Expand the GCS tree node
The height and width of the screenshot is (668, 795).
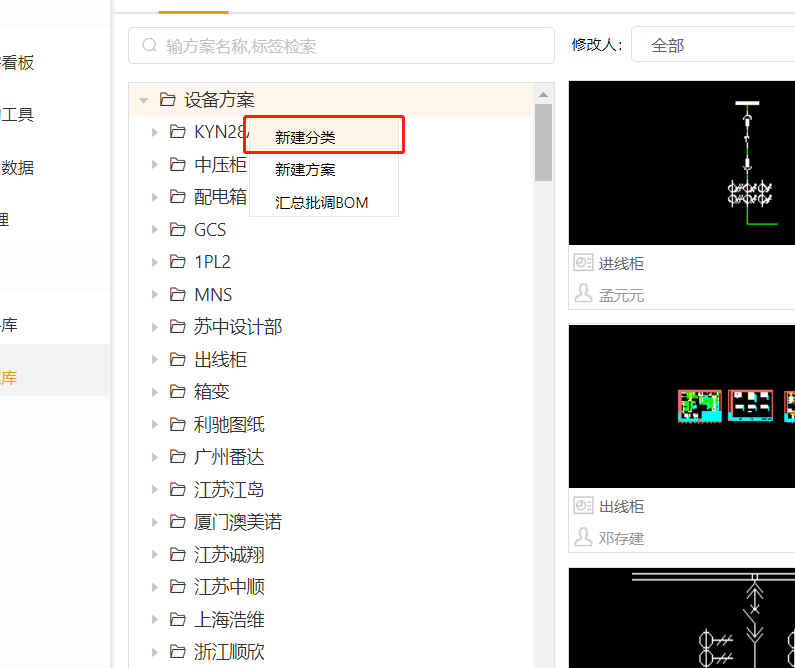[x=155, y=230]
